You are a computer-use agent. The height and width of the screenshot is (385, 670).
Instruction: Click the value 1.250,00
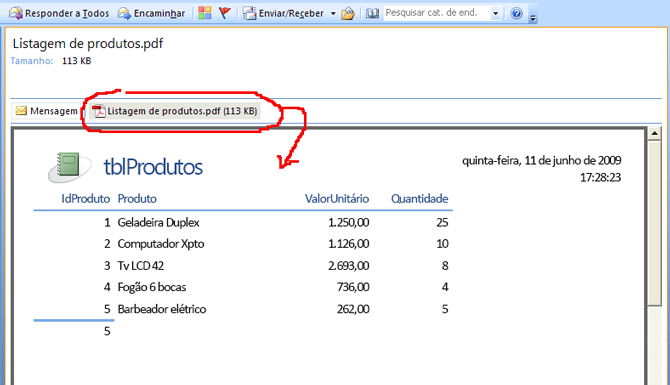[x=349, y=223]
